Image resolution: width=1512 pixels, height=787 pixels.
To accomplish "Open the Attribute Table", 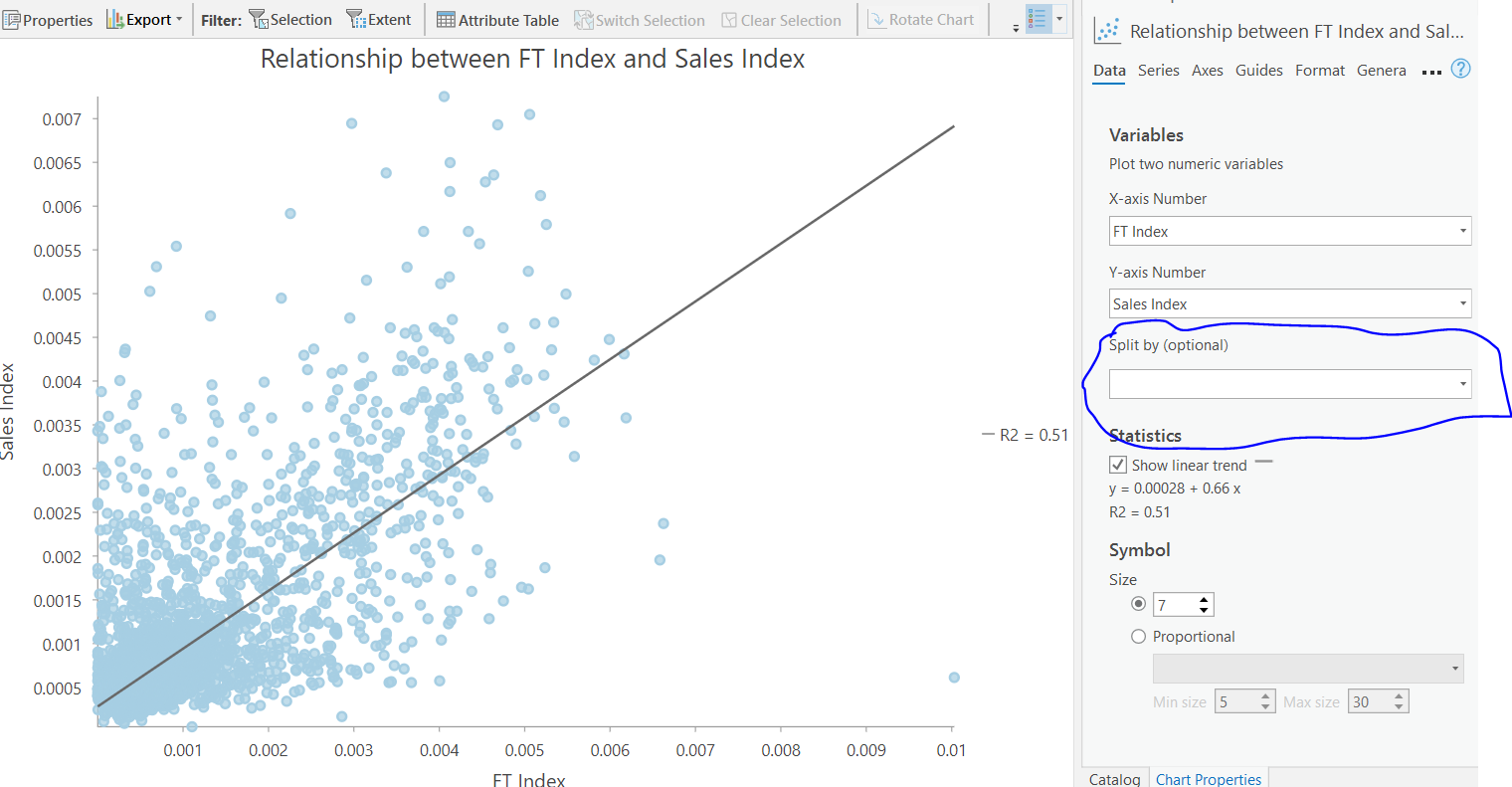I will pos(497,19).
